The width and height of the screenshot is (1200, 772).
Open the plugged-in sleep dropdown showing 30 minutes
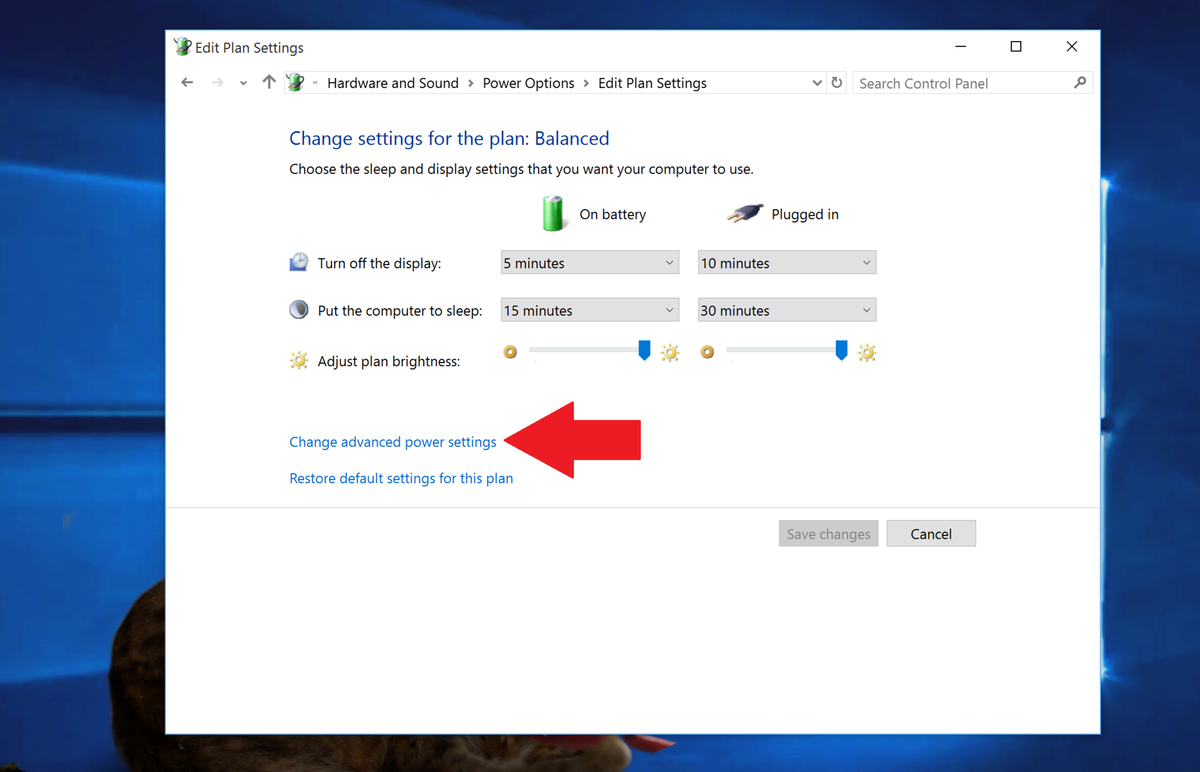tap(786, 309)
